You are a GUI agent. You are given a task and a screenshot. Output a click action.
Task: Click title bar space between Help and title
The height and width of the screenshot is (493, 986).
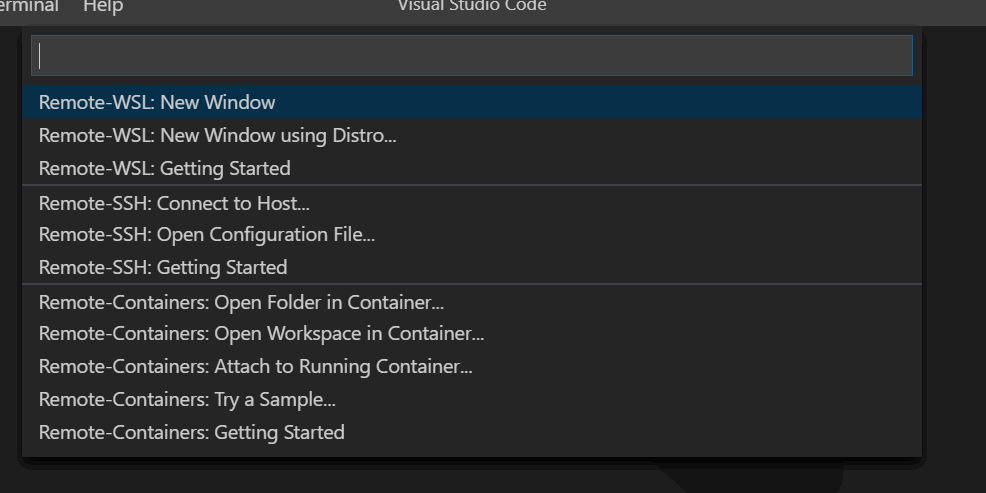(x=260, y=8)
